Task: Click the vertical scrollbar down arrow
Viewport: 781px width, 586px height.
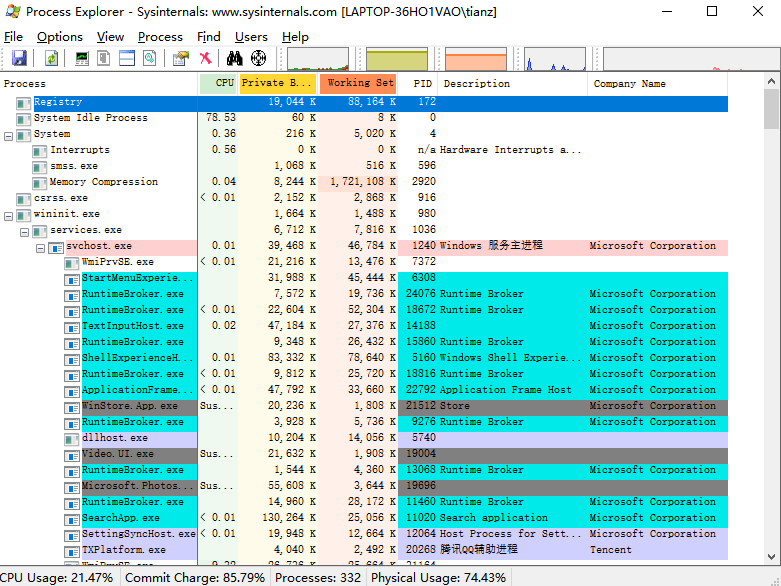Action: (x=771, y=557)
